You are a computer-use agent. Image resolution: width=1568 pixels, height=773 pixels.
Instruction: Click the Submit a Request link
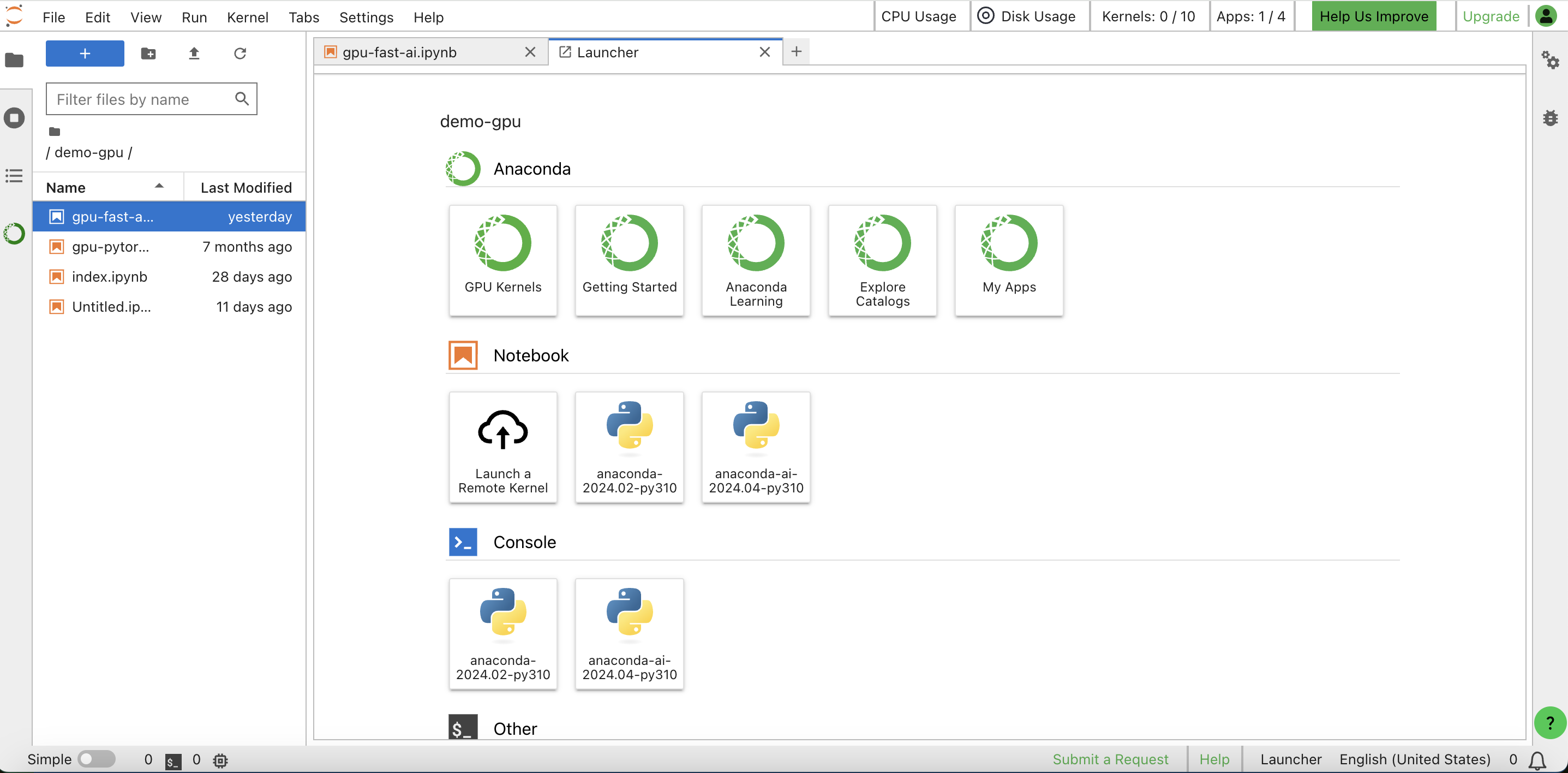tap(1110, 759)
